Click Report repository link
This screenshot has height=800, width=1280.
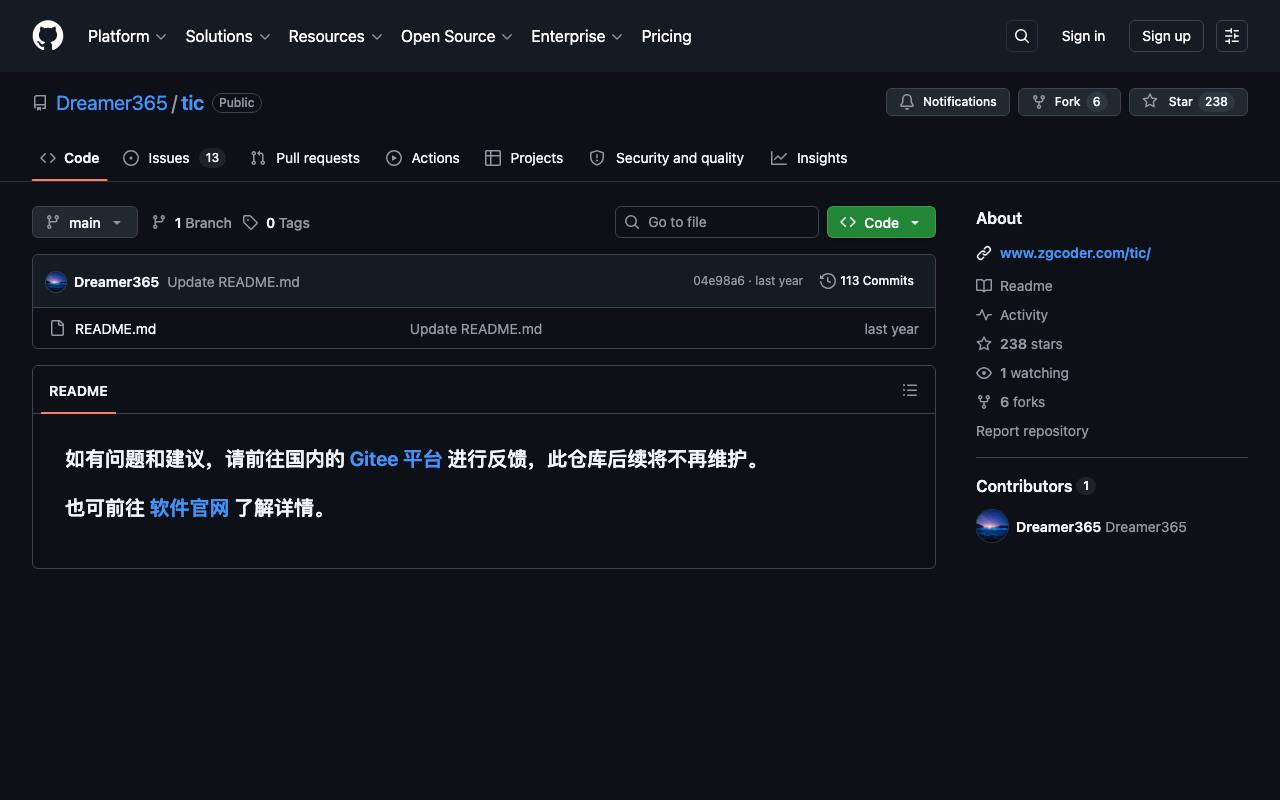pos(1032,431)
